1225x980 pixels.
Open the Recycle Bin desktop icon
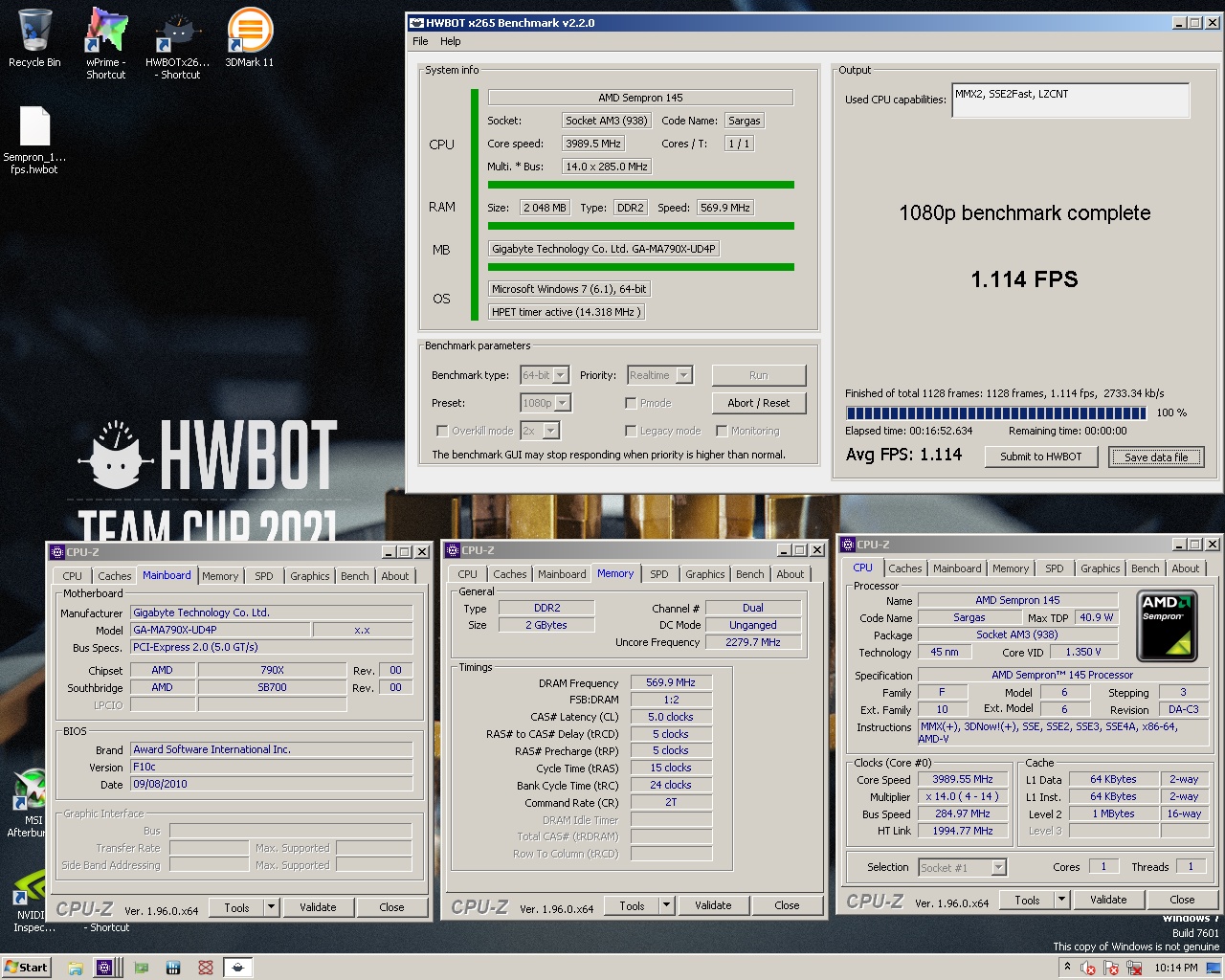34,38
